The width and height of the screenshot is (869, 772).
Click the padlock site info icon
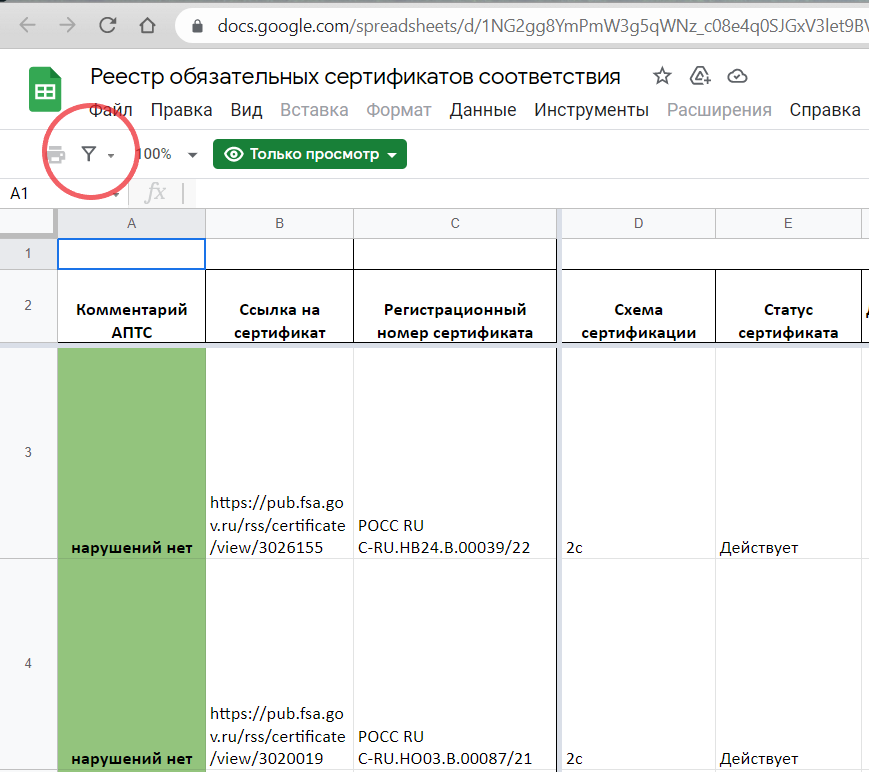(x=197, y=26)
